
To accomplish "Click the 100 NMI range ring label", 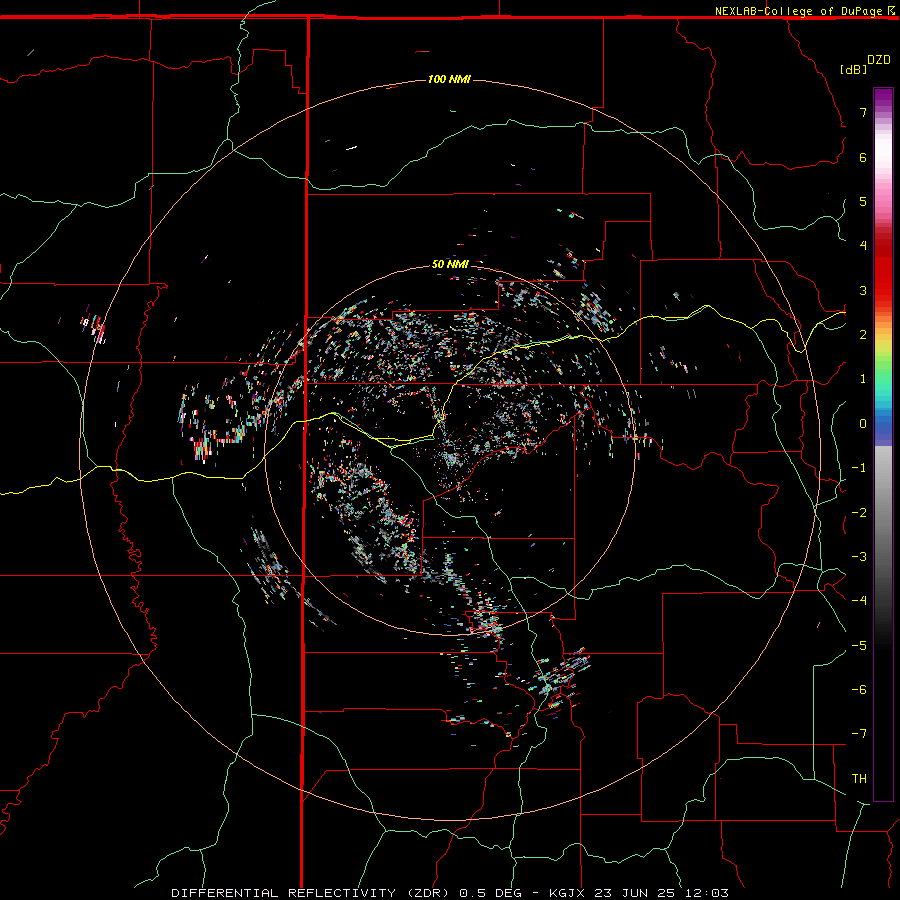I will pyautogui.click(x=449, y=79).
